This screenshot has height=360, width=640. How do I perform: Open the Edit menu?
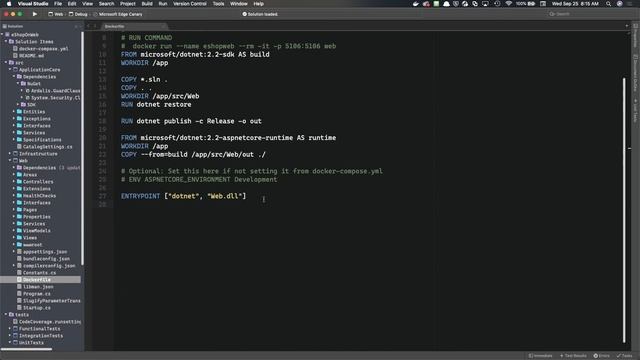pos(72,4)
